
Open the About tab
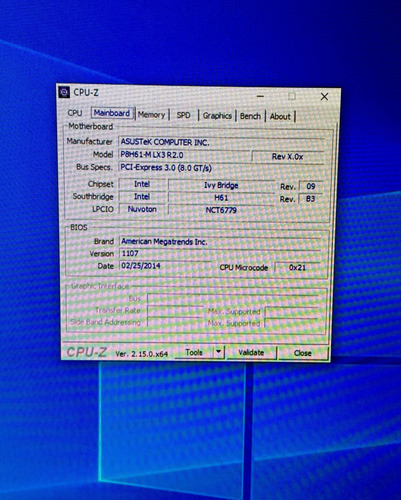click(280, 117)
